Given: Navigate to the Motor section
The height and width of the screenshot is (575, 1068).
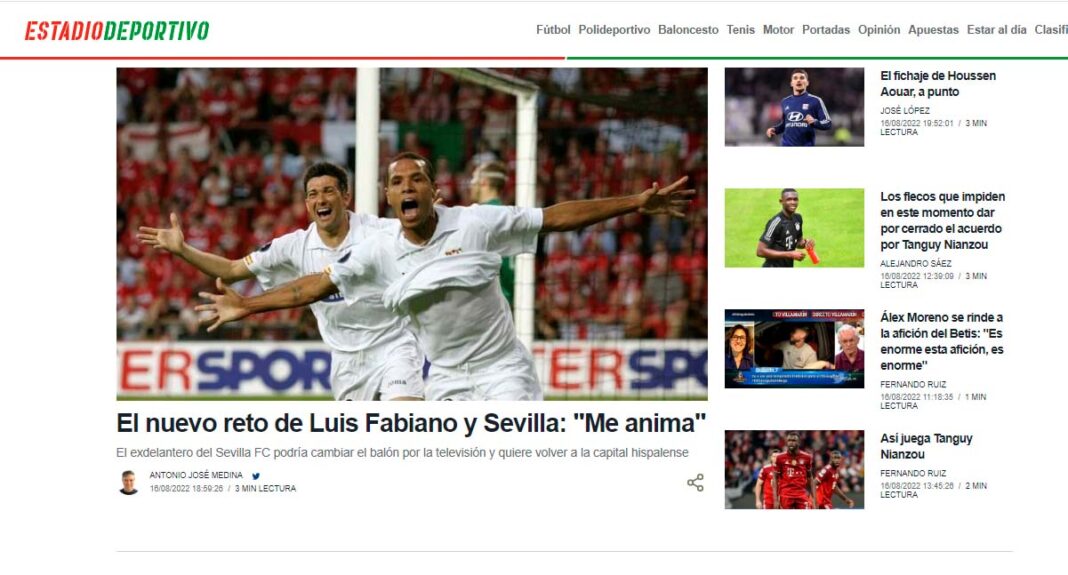Looking at the screenshot, I should click(x=778, y=30).
